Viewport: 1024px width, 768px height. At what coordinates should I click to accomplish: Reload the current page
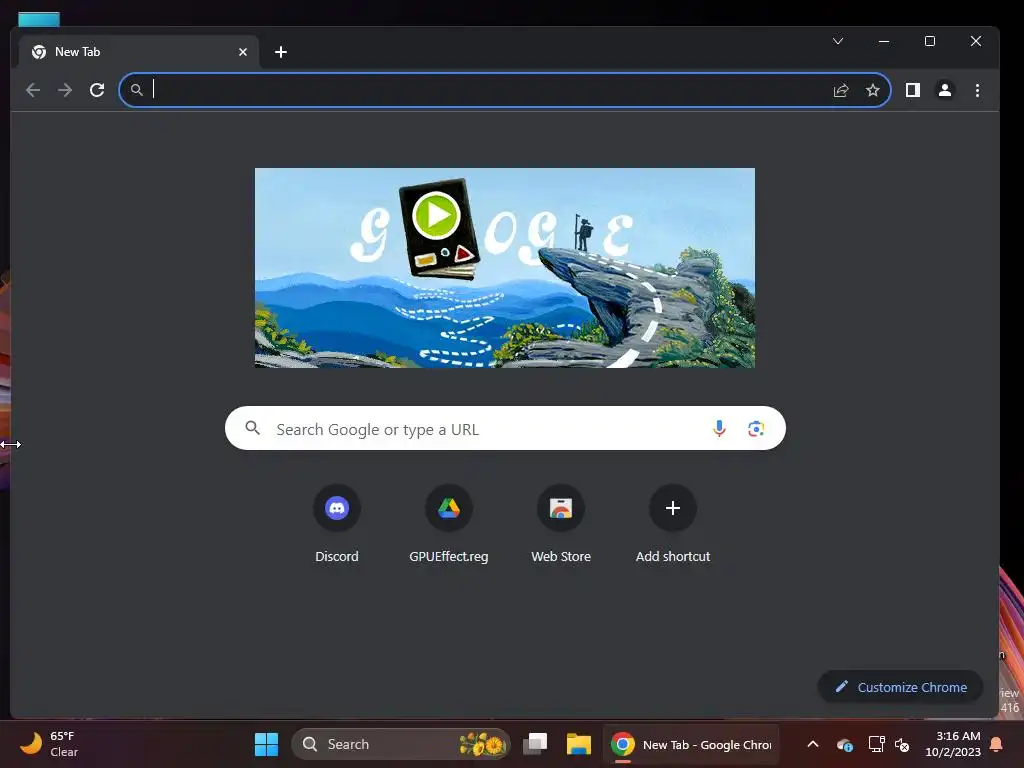[97, 90]
